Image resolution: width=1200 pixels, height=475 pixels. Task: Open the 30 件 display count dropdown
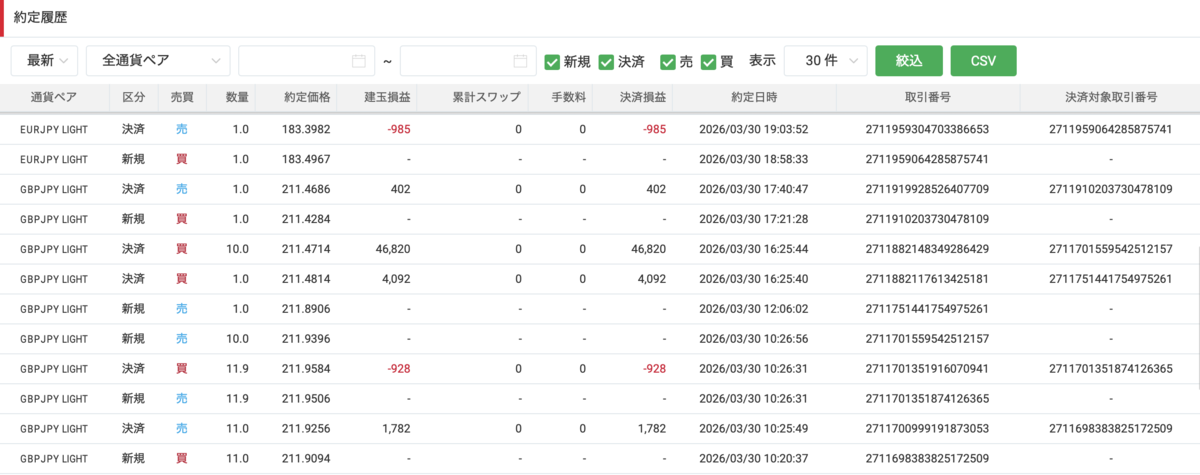tap(825, 61)
